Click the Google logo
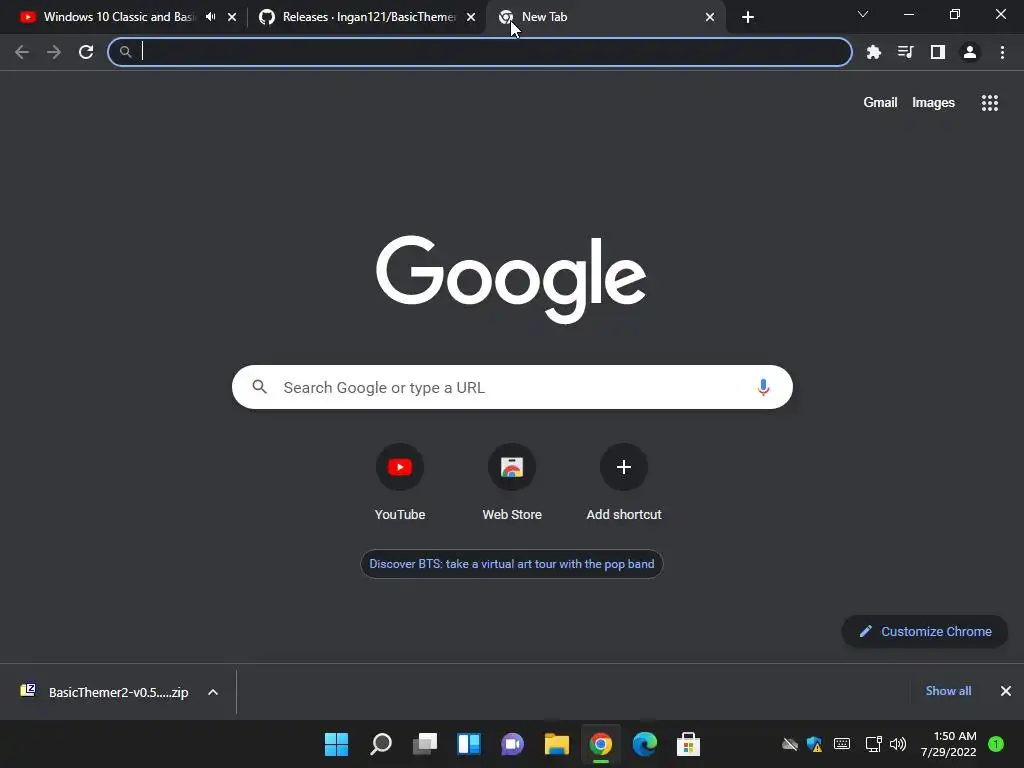Screen dimensions: 1024x768 point(511,279)
